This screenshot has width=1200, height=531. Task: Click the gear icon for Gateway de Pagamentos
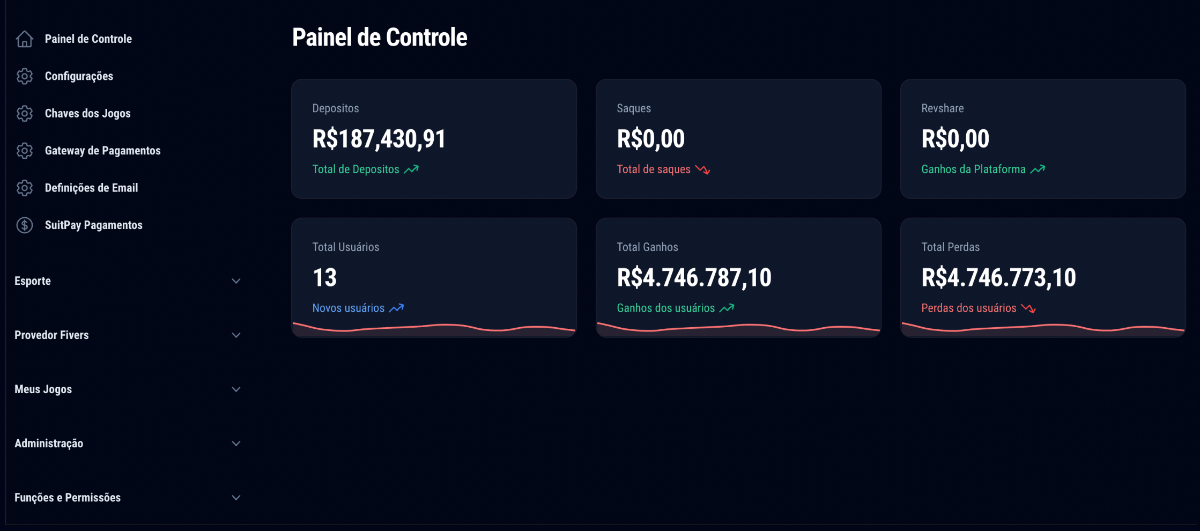[25, 150]
